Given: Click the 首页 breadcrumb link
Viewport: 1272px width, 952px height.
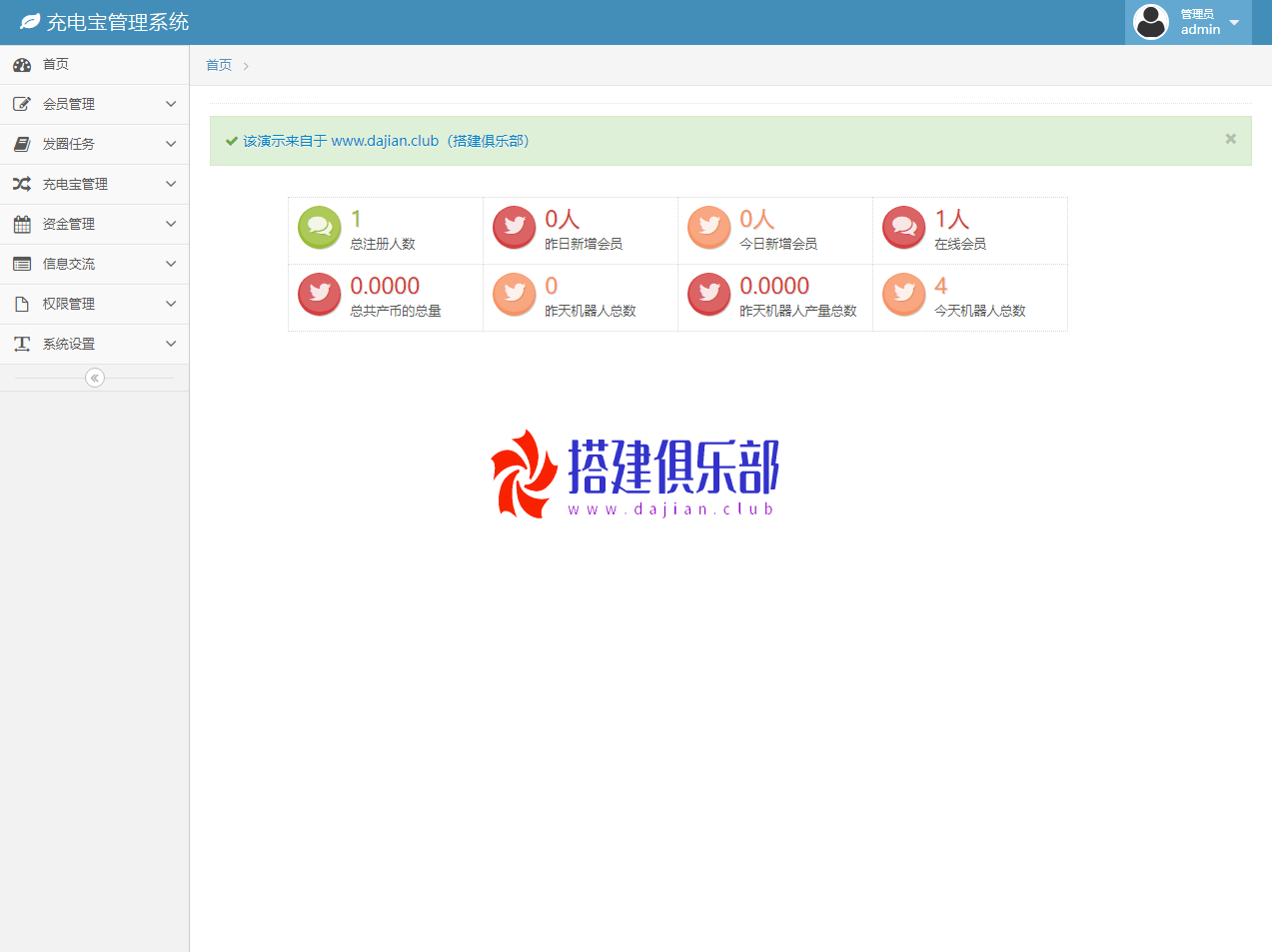Looking at the screenshot, I should pos(219,65).
